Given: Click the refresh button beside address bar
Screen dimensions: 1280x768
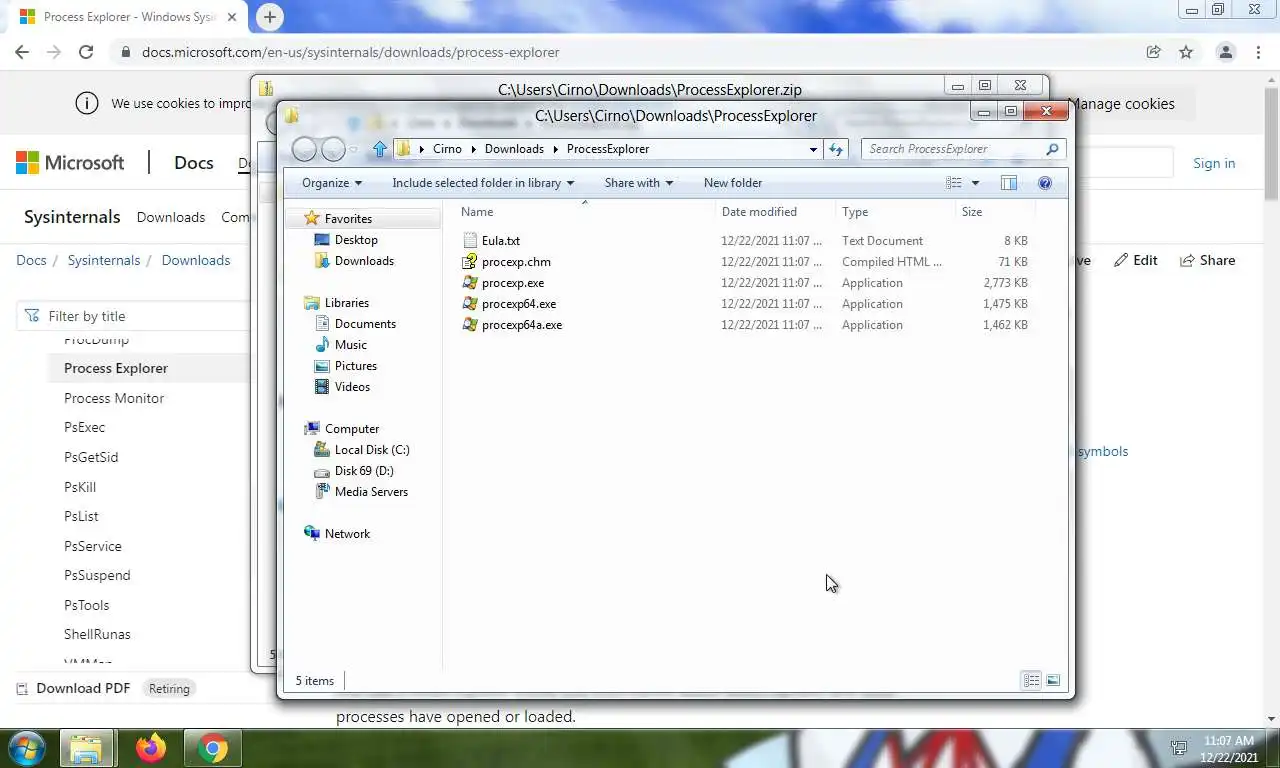Looking at the screenshot, I should [x=836, y=149].
